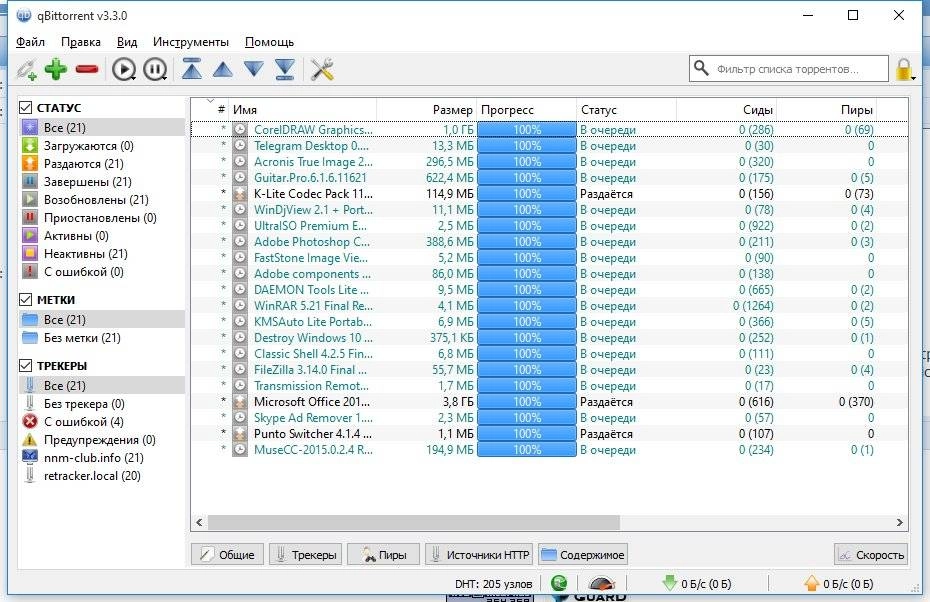Filter by Завершены (21)
The height and width of the screenshot is (602, 930).
101,181
